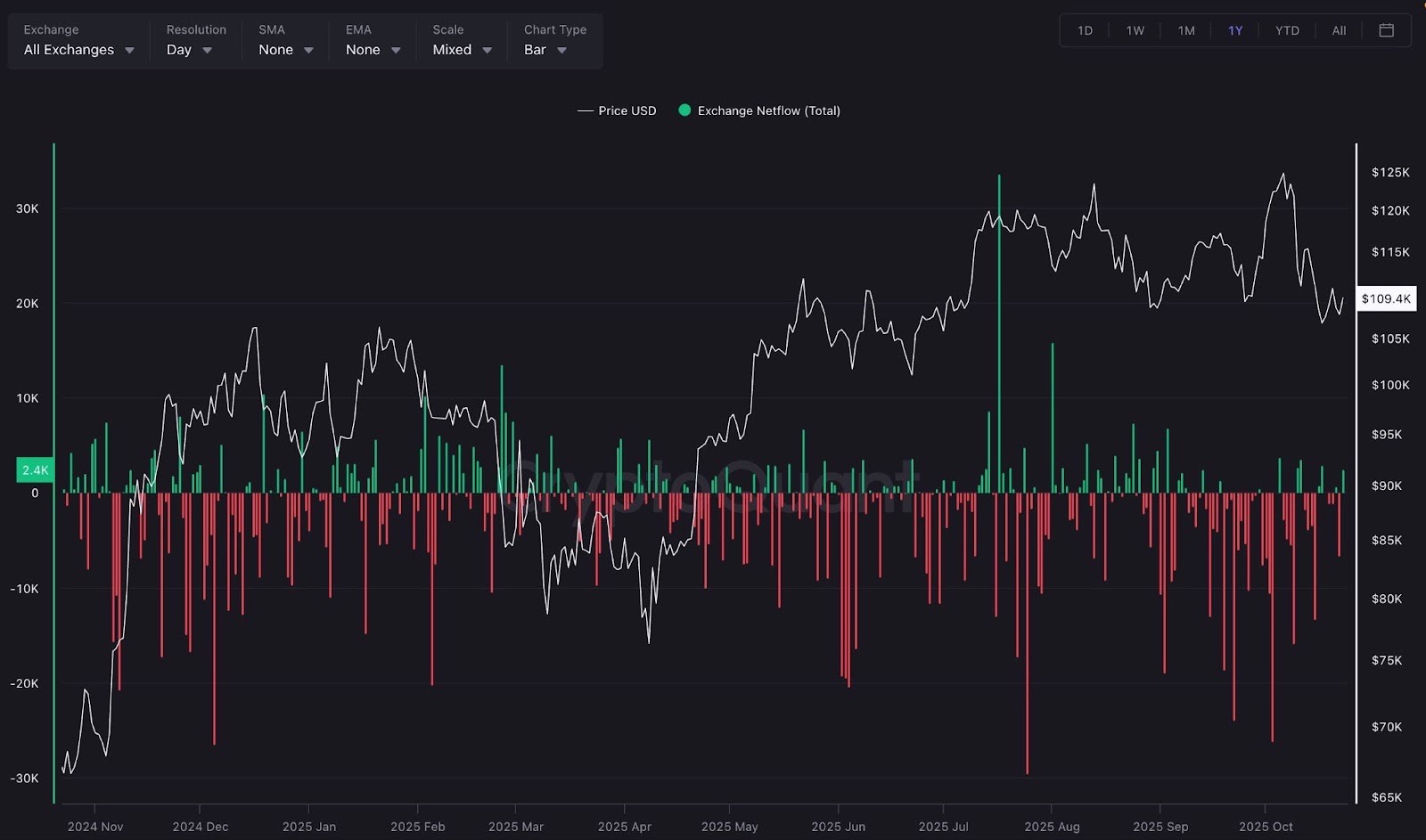Open the SMA None dropdown

click(285, 50)
